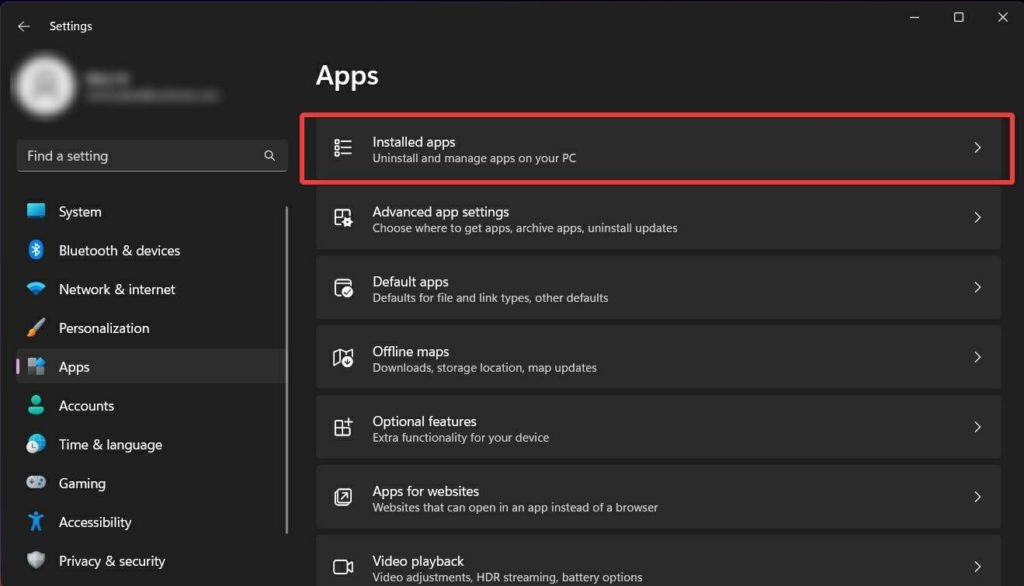
Task: Go to Gaming settings
Action: [82, 483]
